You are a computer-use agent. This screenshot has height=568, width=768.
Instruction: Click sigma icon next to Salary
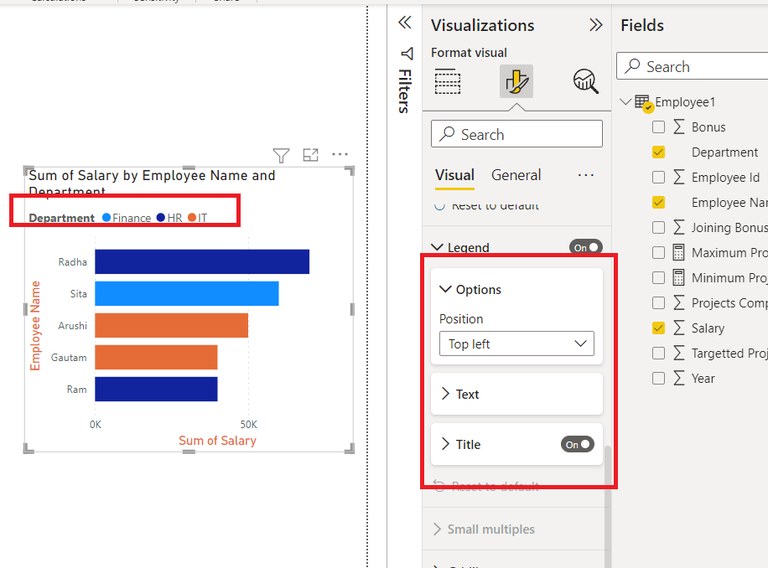point(678,328)
